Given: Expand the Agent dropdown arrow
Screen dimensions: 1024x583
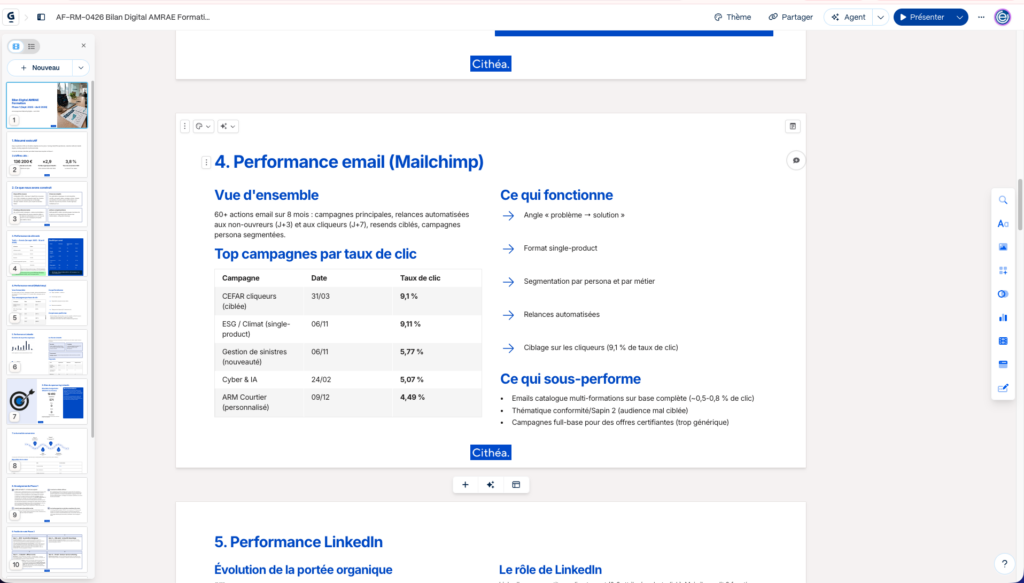Looking at the screenshot, I should tap(880, 17).
